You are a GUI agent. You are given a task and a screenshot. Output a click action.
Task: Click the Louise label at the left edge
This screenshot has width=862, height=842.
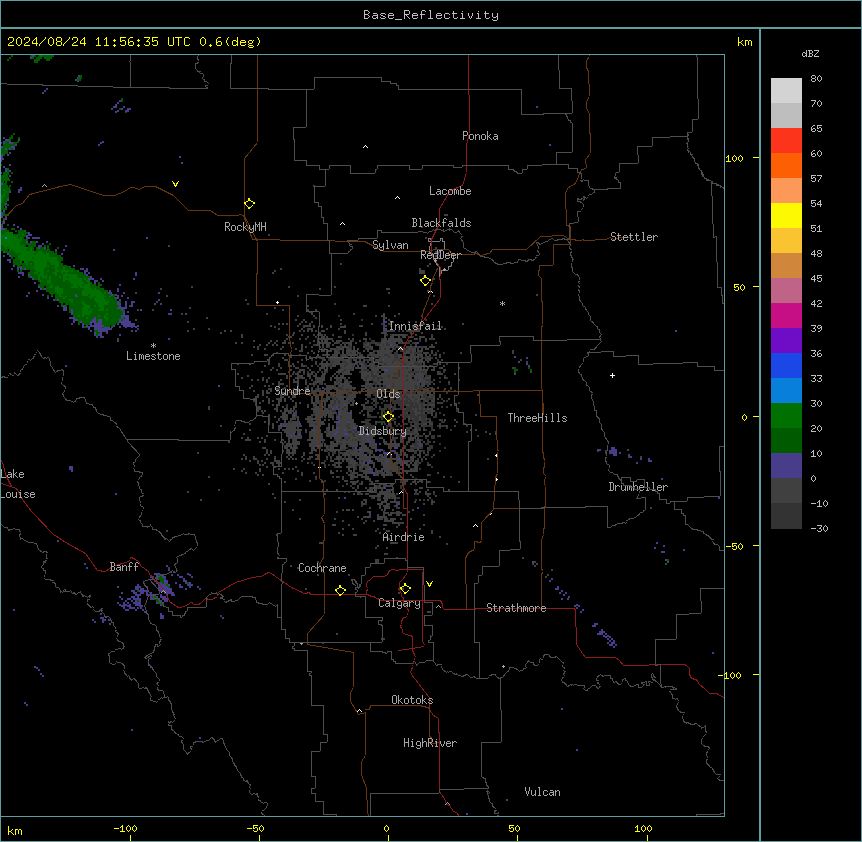[18, 494]
